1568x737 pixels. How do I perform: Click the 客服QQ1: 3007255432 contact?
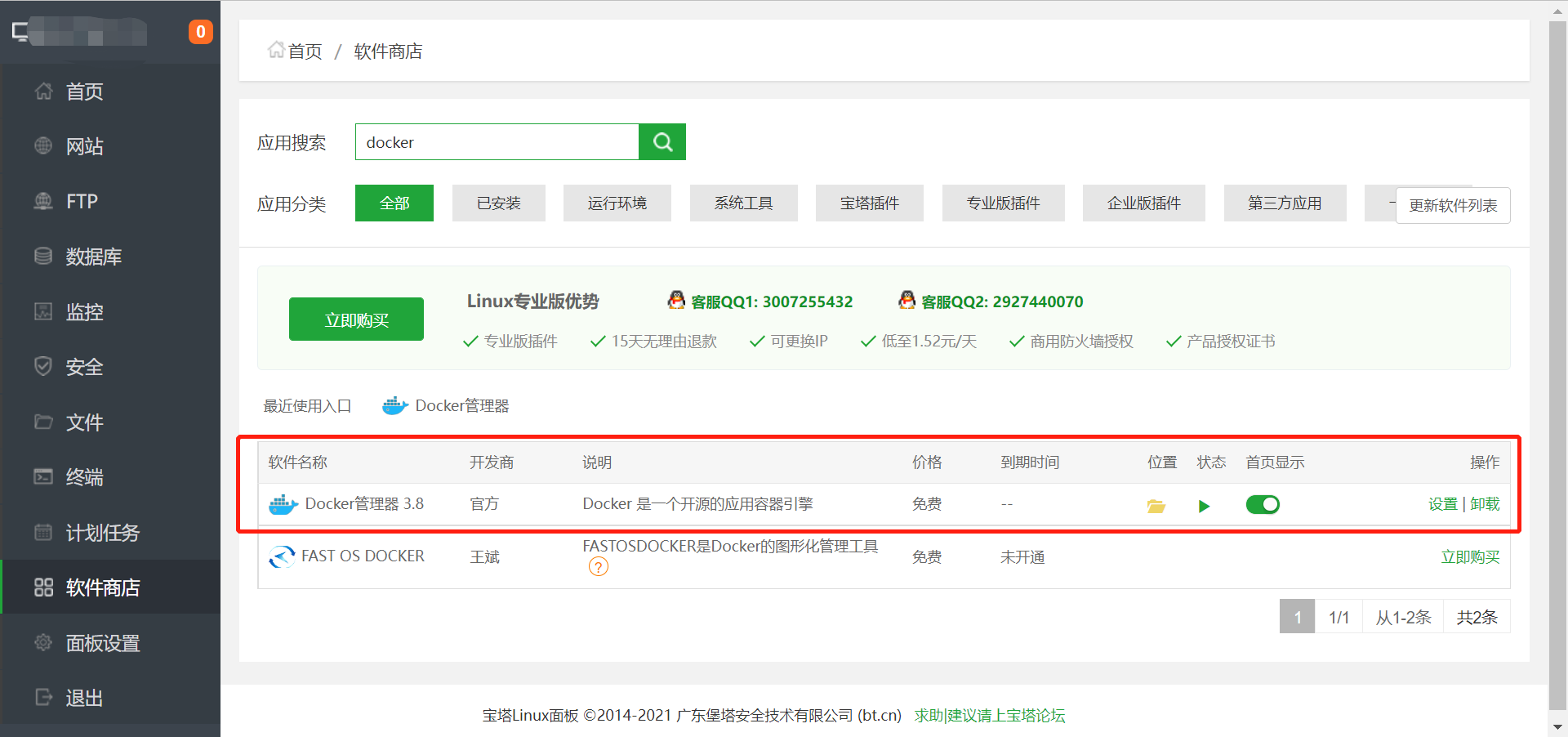click(772, 301)
